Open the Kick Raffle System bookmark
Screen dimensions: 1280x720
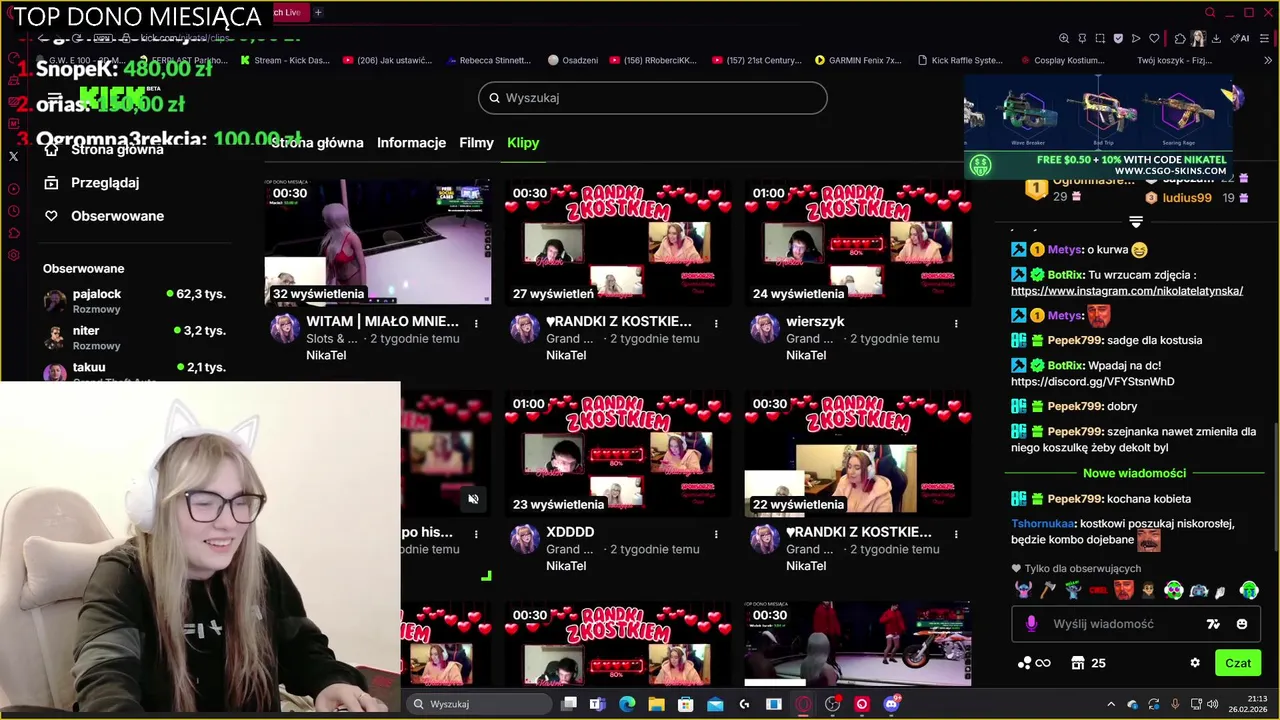[x=960, y=60]
